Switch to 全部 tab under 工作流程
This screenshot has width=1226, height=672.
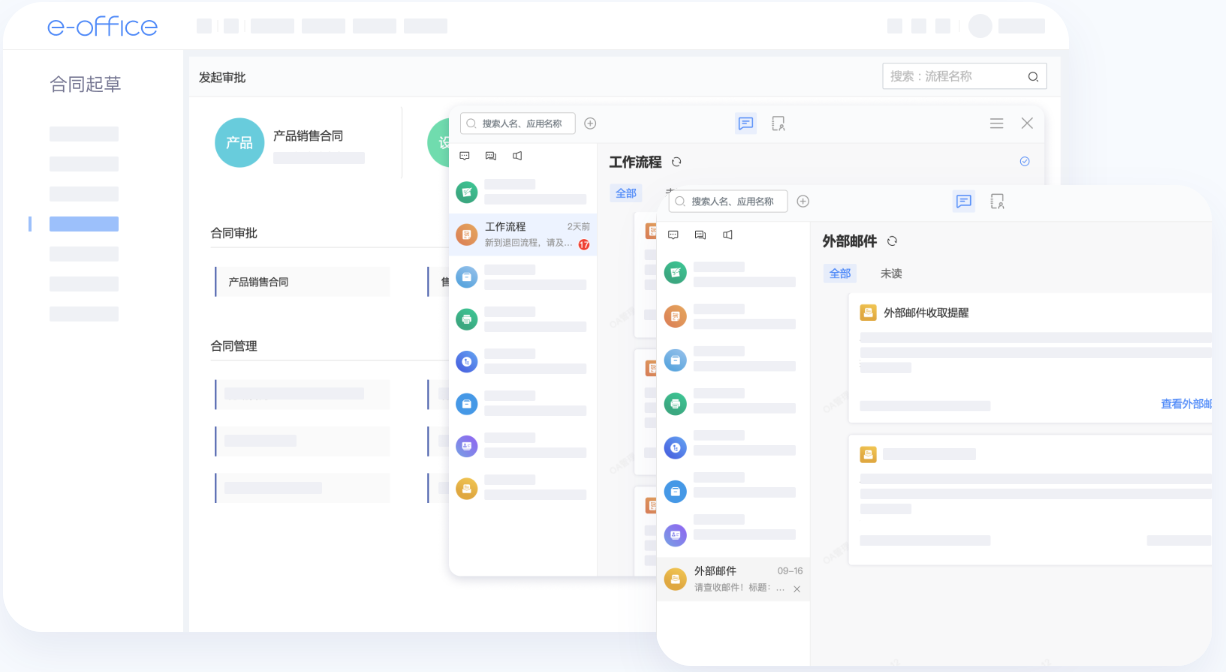point(626,193)
